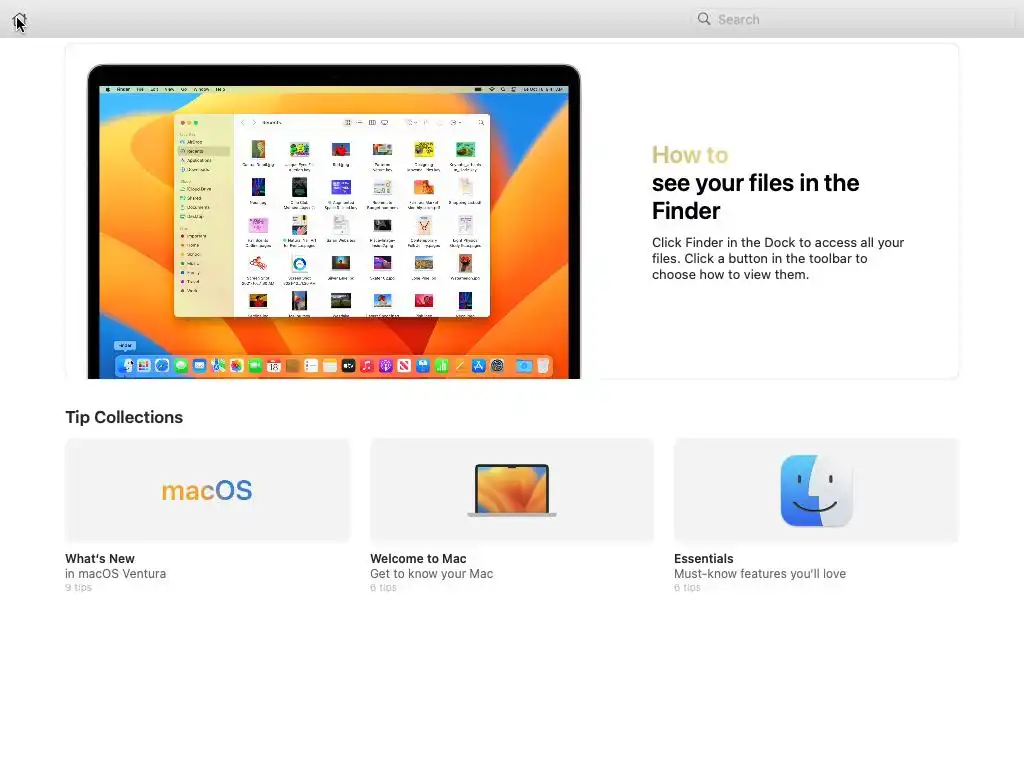Open the macOS What's New collection card
1024x768 pixels.
pyautogui.click(x=207, y=490)
